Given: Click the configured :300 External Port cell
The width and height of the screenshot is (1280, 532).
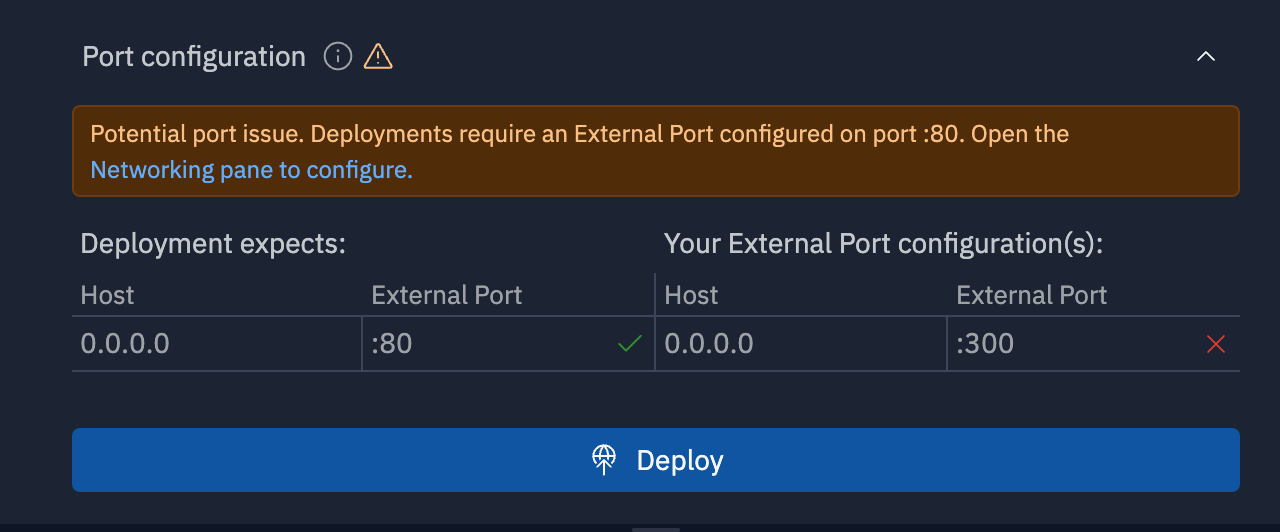Looking at the screenshot, I should tap(985, 344).
